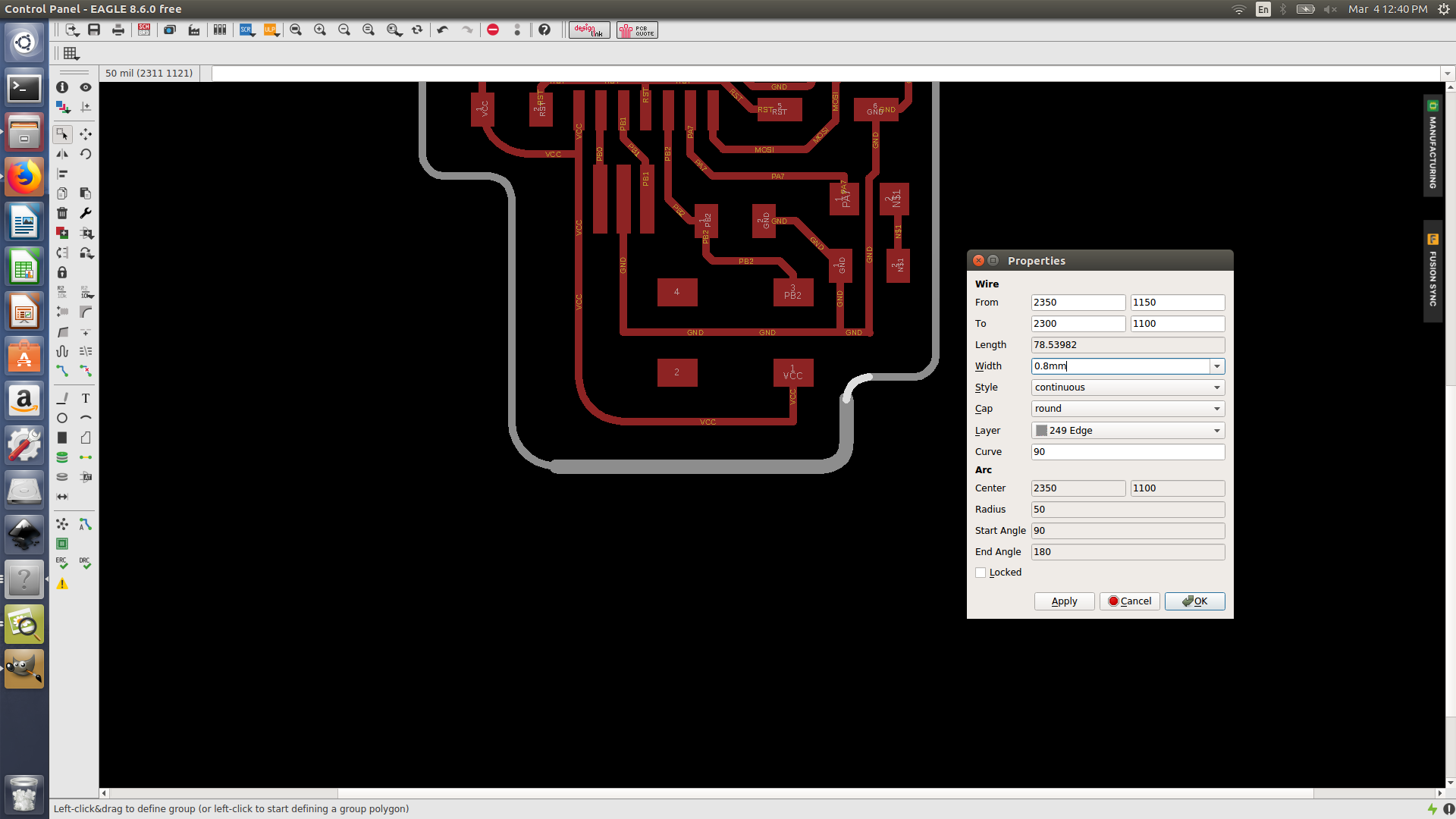This screenshot has width=1456, height=819.
Task: Select the Polygon tool
Action: pyautogui.click(x=86, y=438)
